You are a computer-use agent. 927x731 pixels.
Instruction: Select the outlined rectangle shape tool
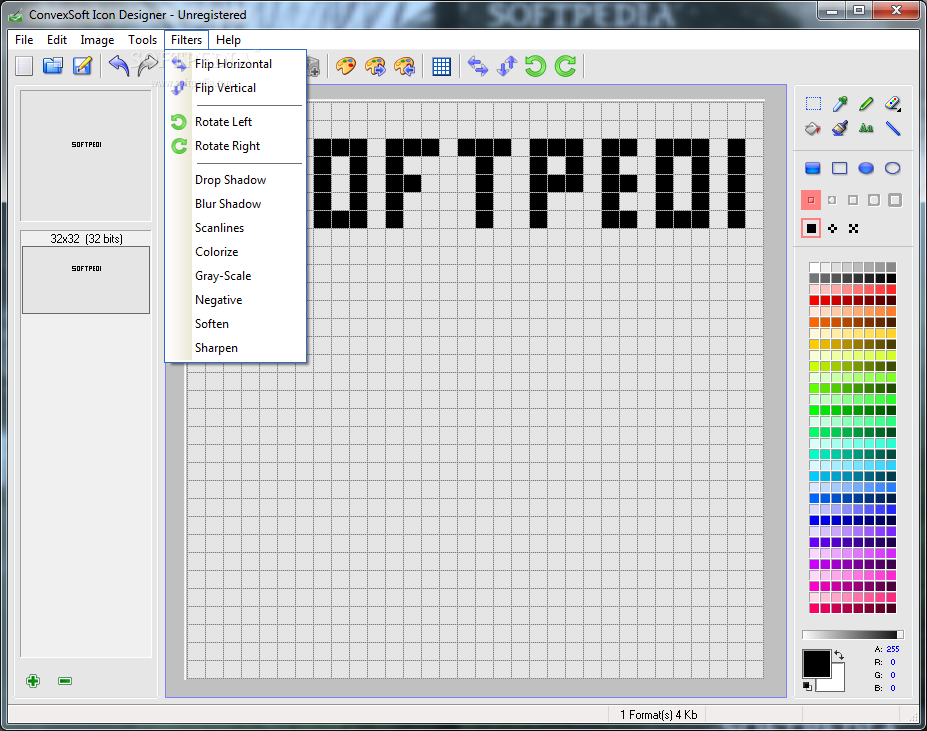pyautogui.click(x=840, y=169)
